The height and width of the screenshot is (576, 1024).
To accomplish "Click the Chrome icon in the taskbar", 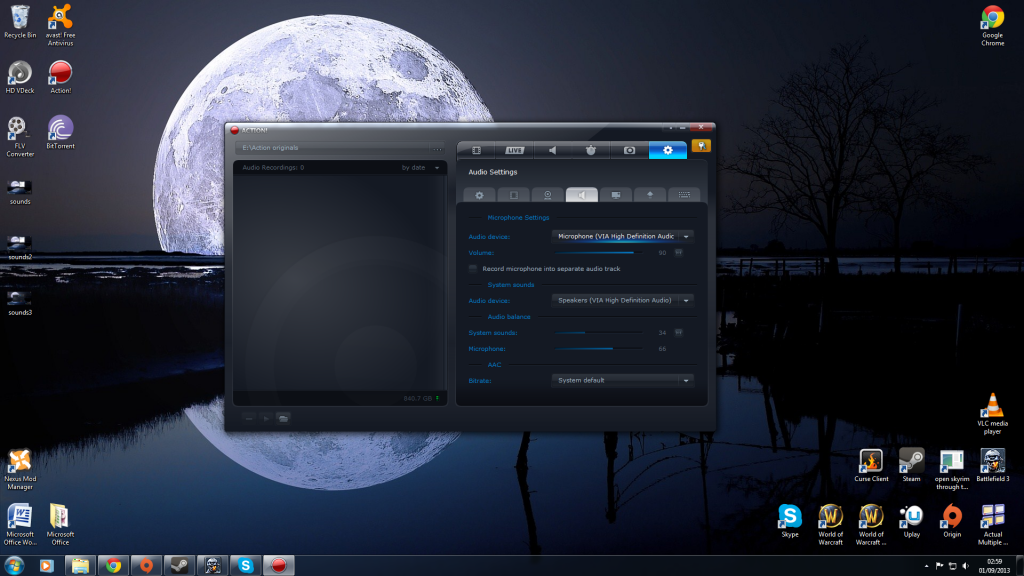I will pyautogui.click(x=114, y=566).
